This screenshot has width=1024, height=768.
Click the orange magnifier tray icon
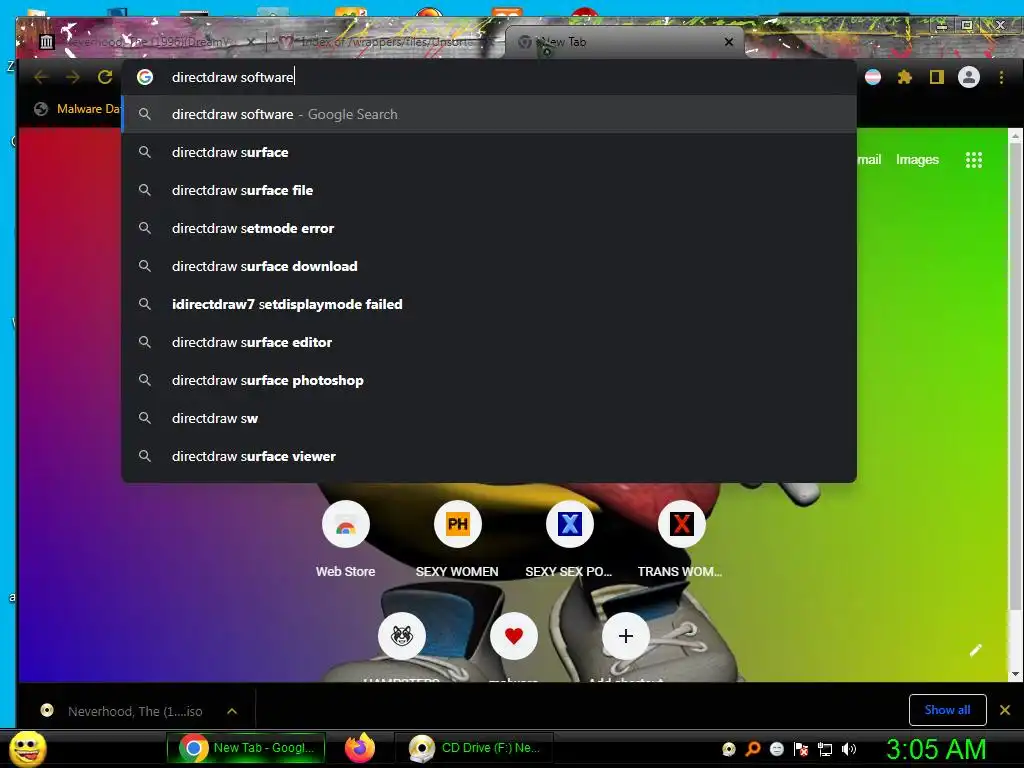(x=753, y=749)
